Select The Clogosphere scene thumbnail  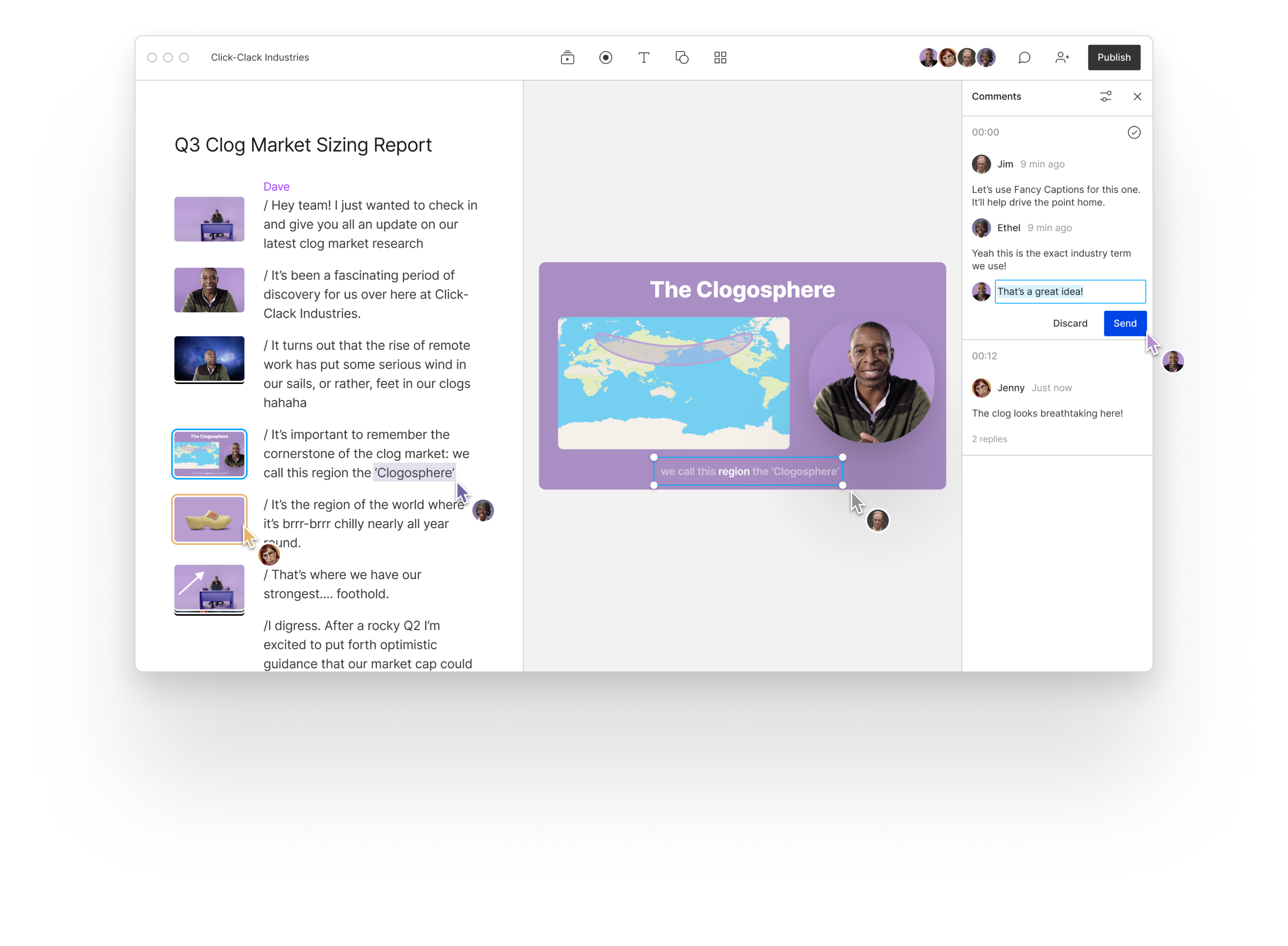pos(209,454)
